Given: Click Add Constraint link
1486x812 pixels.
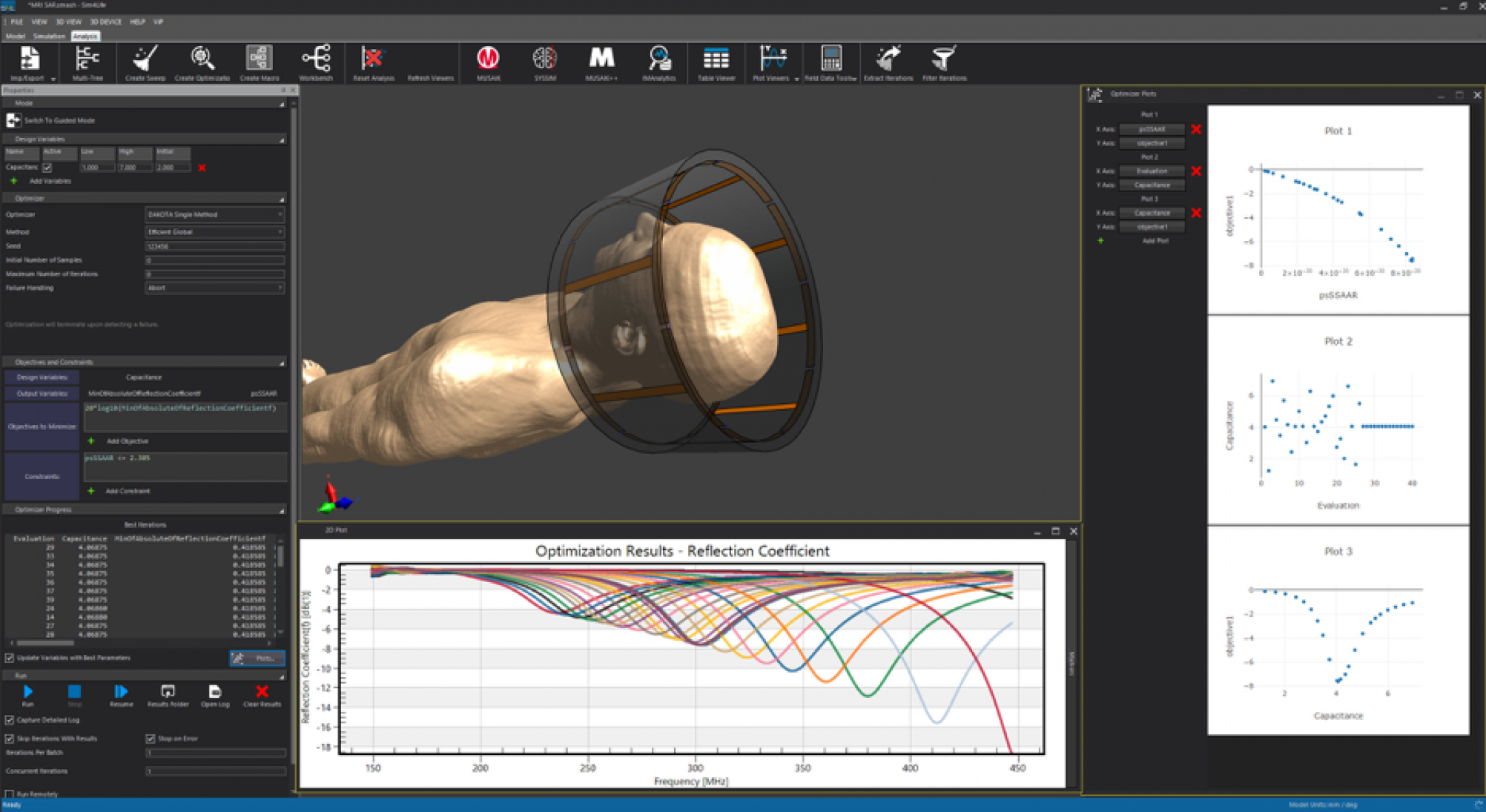Looking at the screenshot, I should [127, 491].
